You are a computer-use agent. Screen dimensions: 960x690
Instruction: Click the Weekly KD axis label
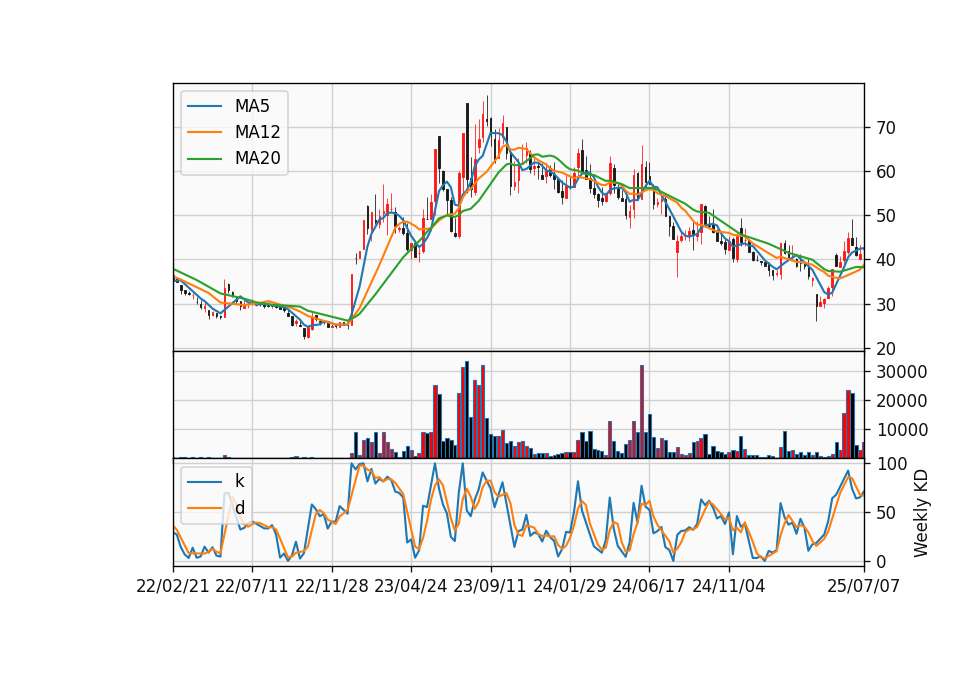[920, 513]
